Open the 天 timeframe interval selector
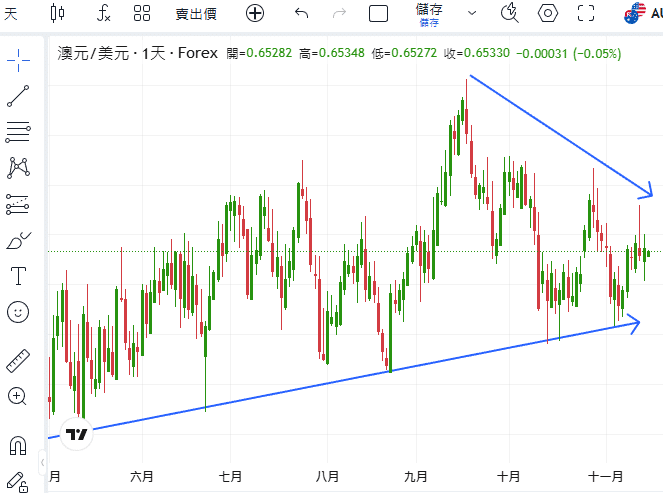 click(x=11, y=14)
